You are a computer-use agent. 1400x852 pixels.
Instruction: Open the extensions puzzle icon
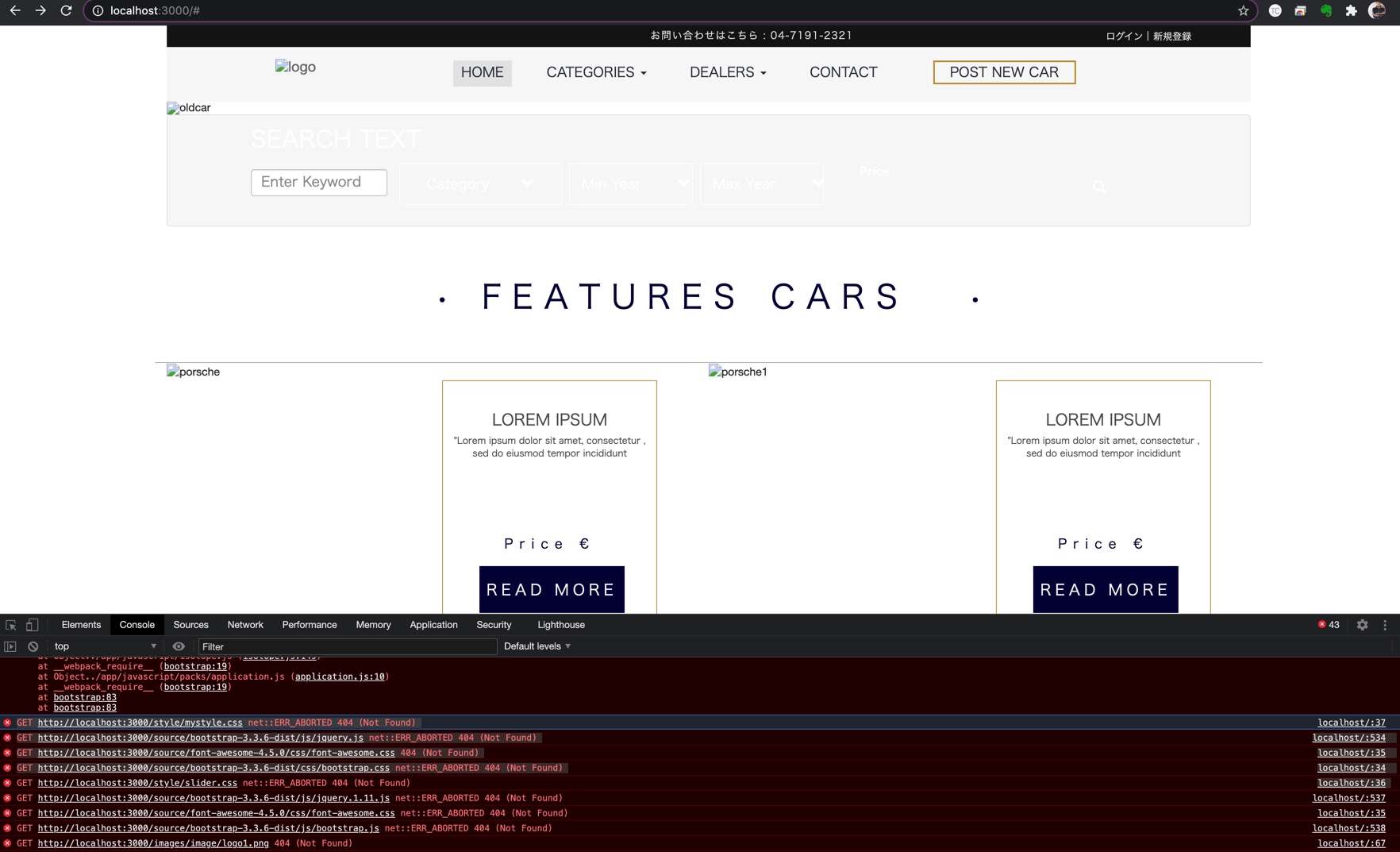1351,10
